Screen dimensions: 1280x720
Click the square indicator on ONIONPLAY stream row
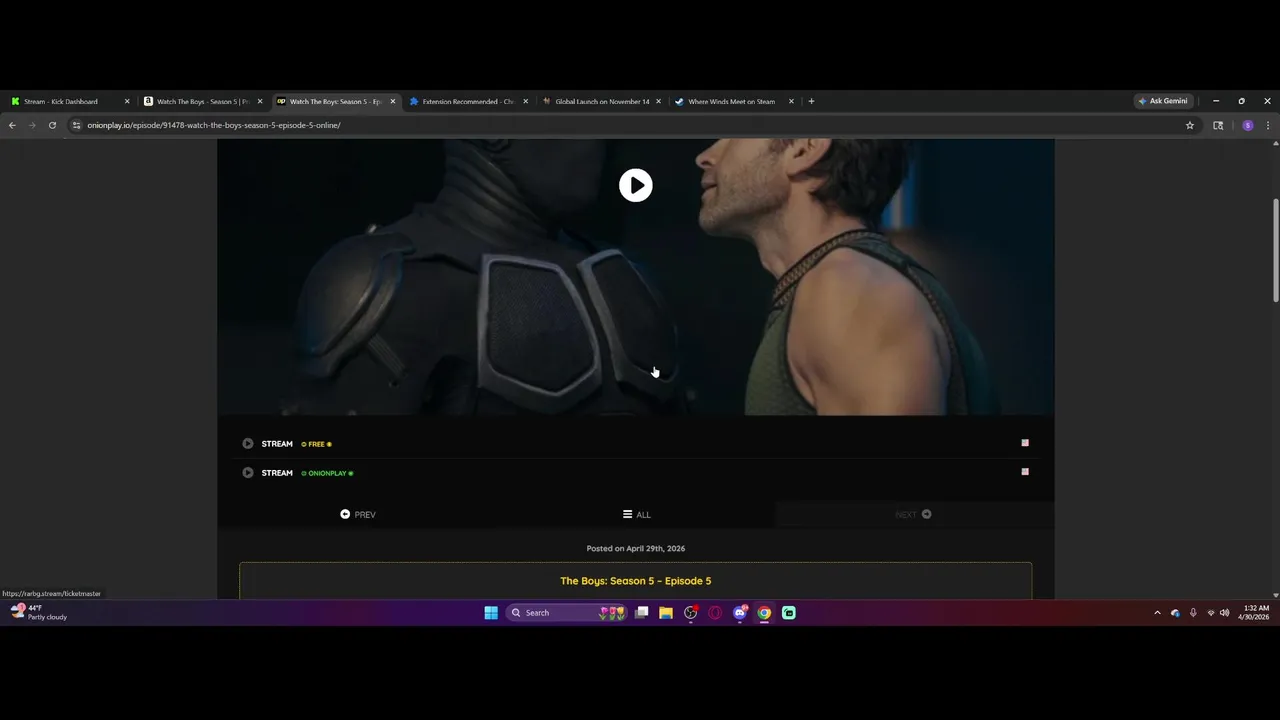click(1024, 472)
